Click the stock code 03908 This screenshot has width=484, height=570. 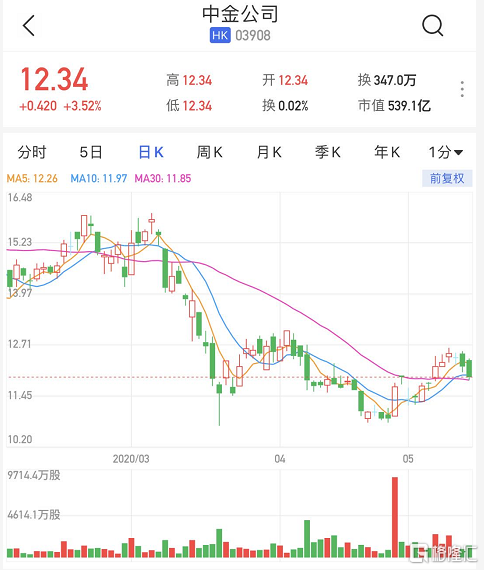pyautogui.click(x=253, y=36)
